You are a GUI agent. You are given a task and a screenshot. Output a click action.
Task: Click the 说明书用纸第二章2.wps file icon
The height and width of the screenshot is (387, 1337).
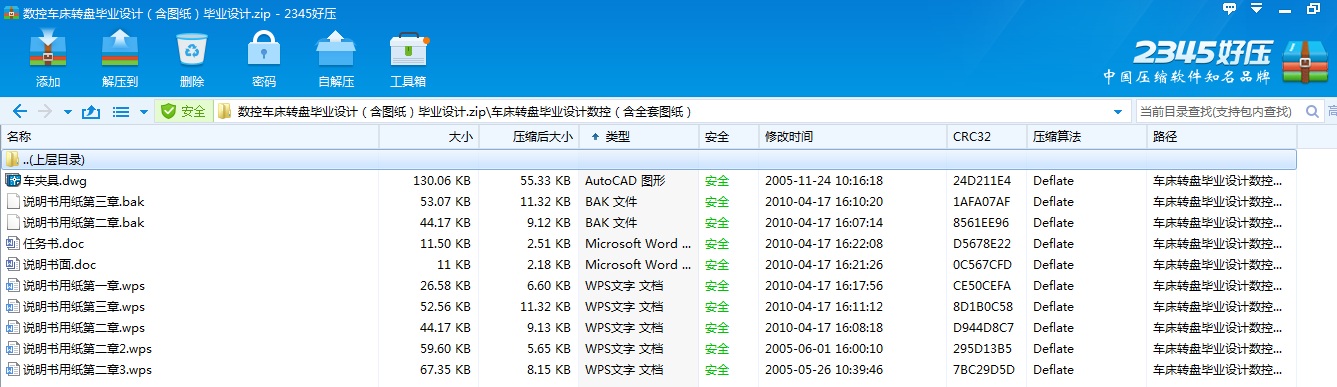13,349
